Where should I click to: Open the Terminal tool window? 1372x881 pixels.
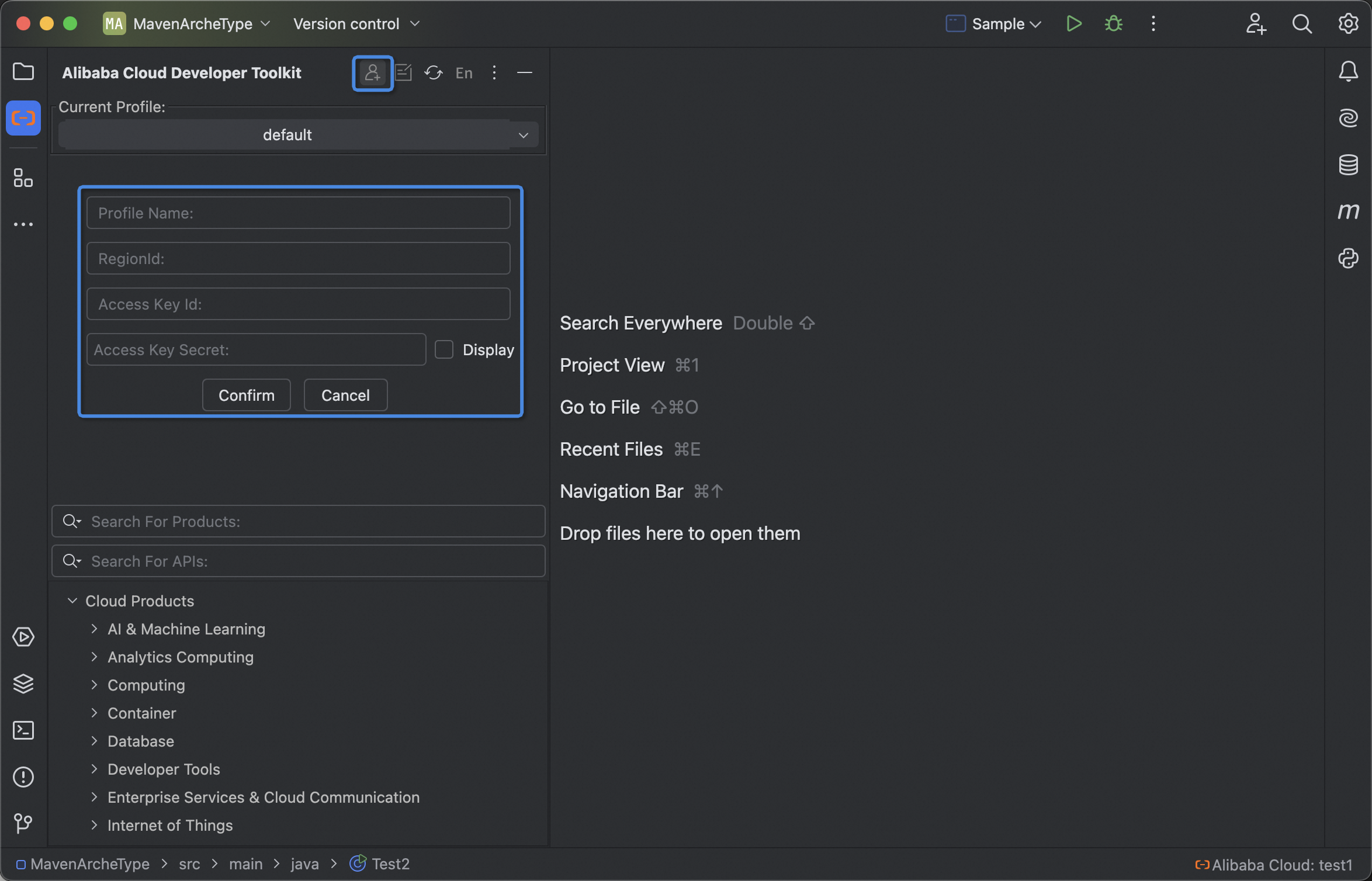click(x=23, y=730)
